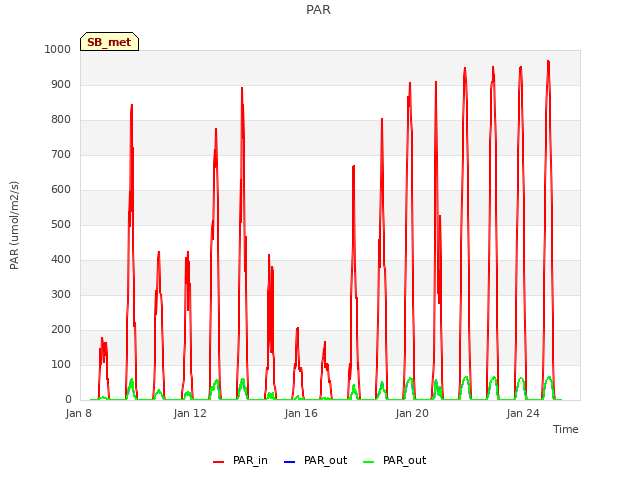Click the PAR (umol/m2/s) y-axis title
640x480 pixels.
(14, 225)
